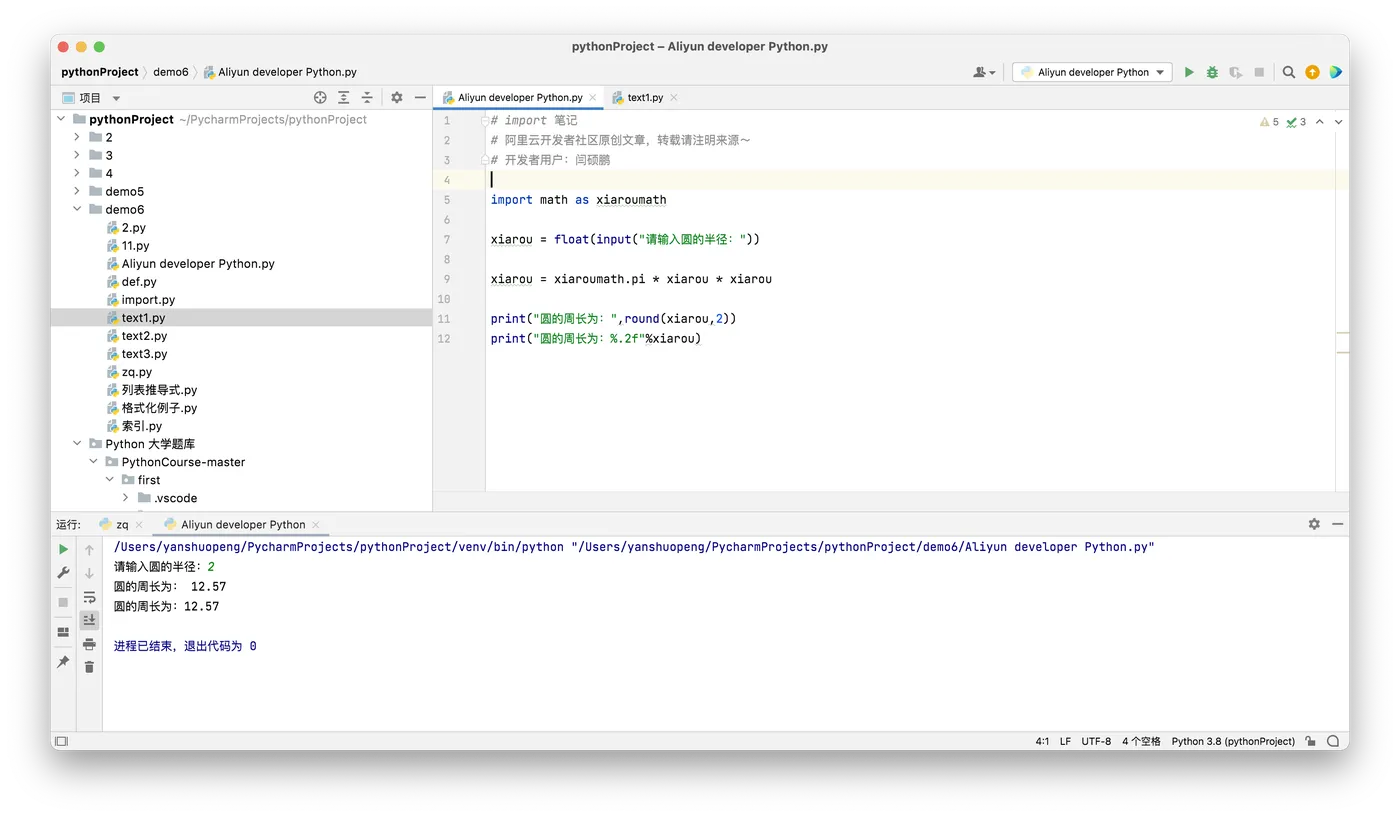The width and height of the screenshot is (1400, 817).
Task: Expand the .vscode folder
Action: click(125, 497)
